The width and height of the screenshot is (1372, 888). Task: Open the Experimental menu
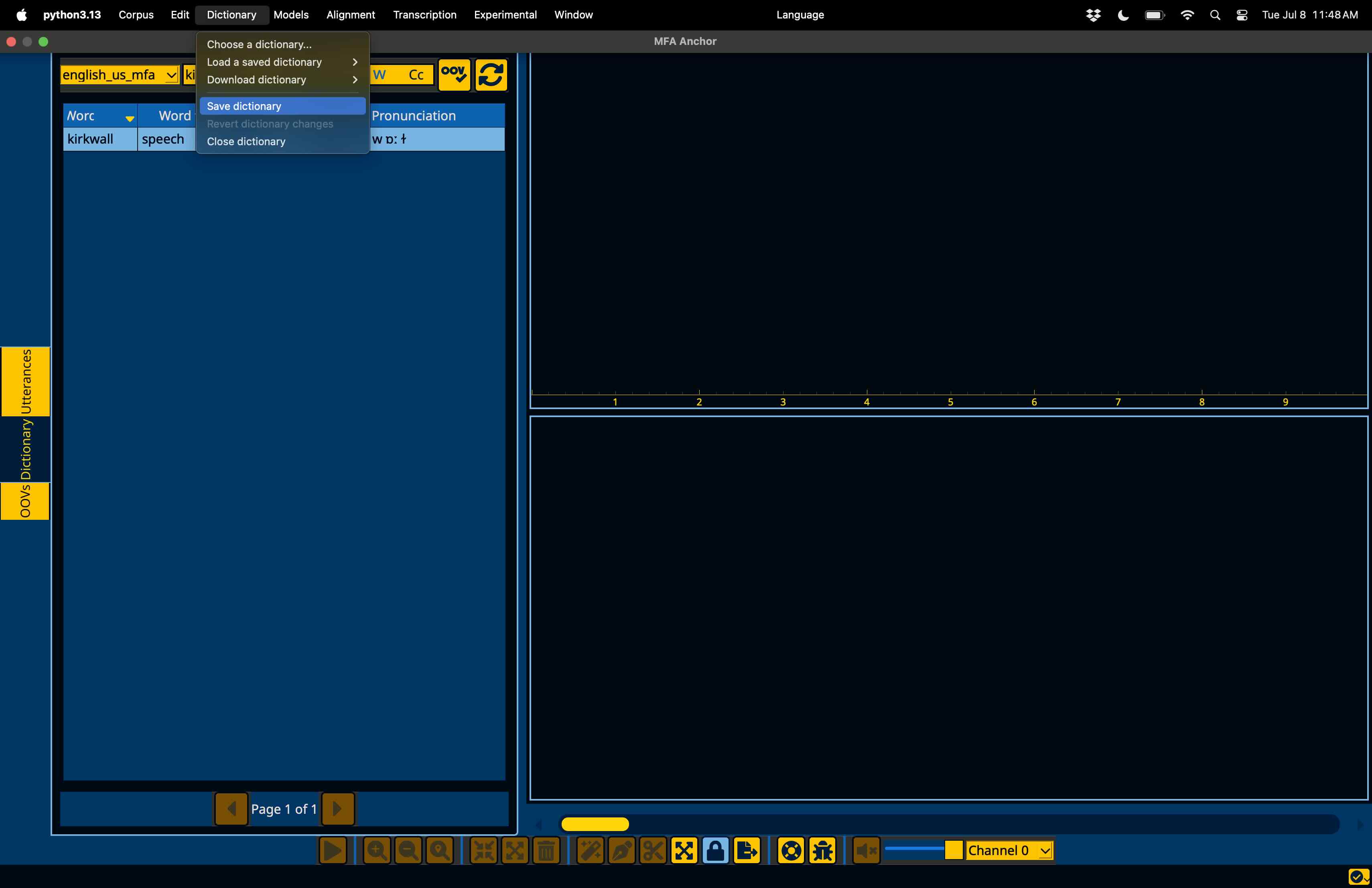(x=505, y=14)
